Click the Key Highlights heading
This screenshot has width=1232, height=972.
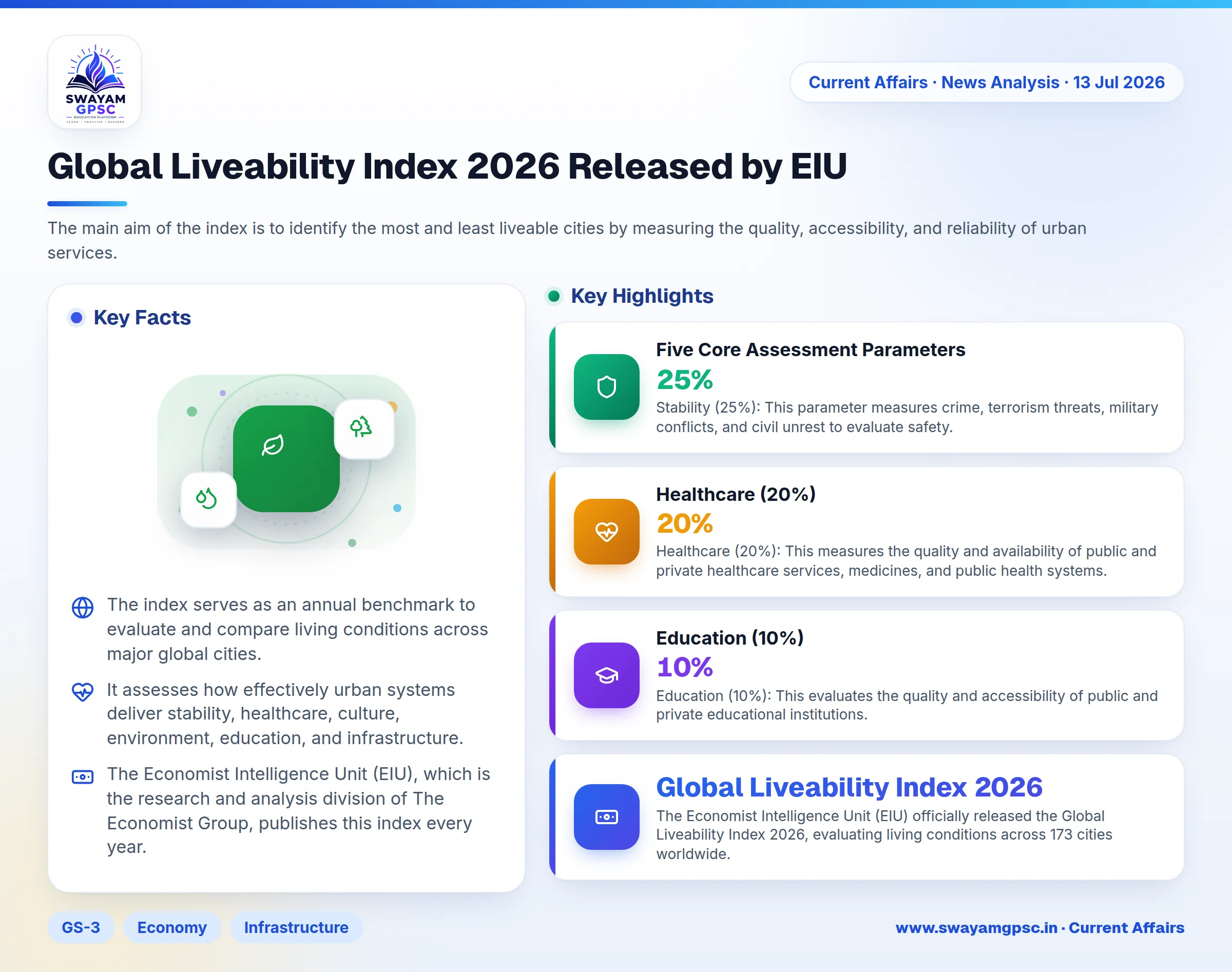[x=642, y=296]
